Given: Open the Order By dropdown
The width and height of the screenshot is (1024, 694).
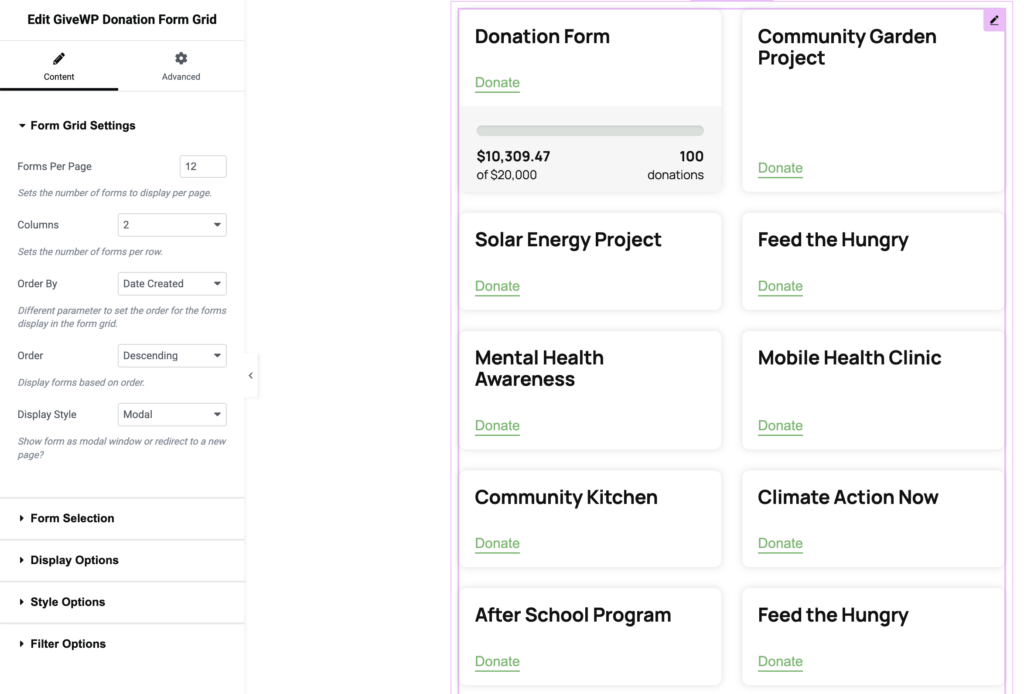Looking at the screenshot, I should pyautogui.click(x=172, y=284).
